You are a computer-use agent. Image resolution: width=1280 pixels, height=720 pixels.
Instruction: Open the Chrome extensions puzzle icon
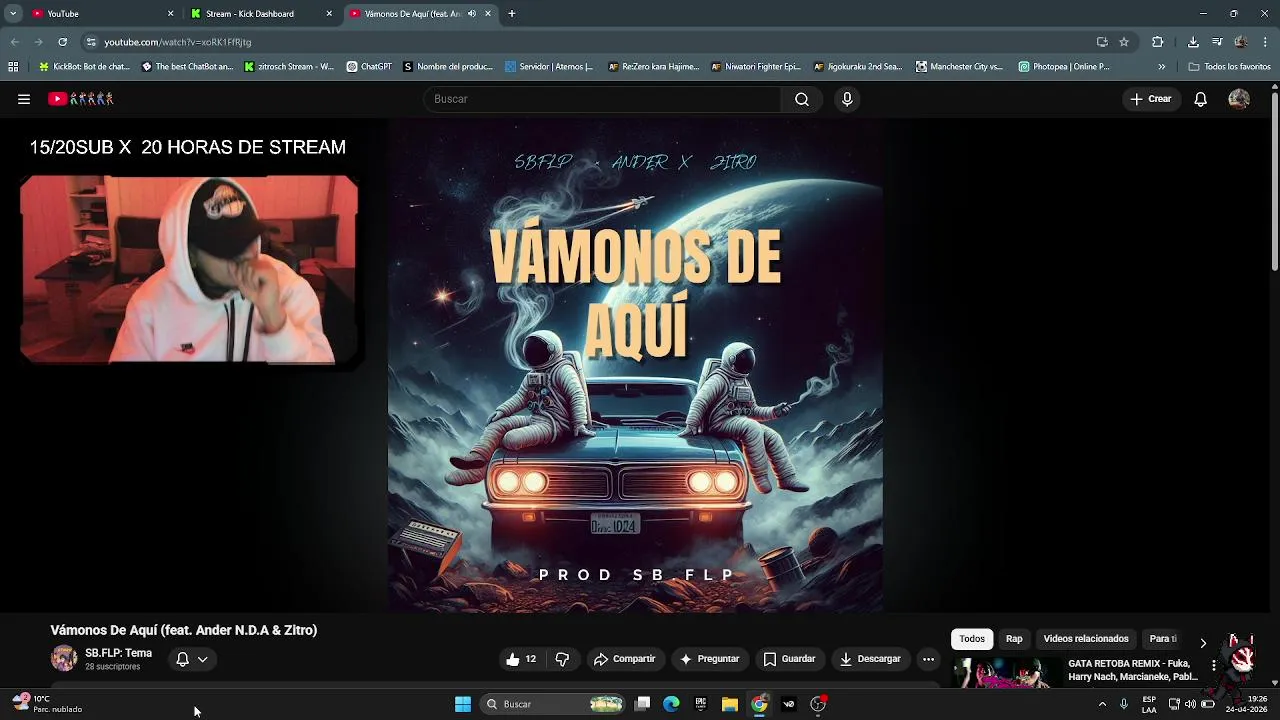pyautogui.click(x=1158, y=42)
